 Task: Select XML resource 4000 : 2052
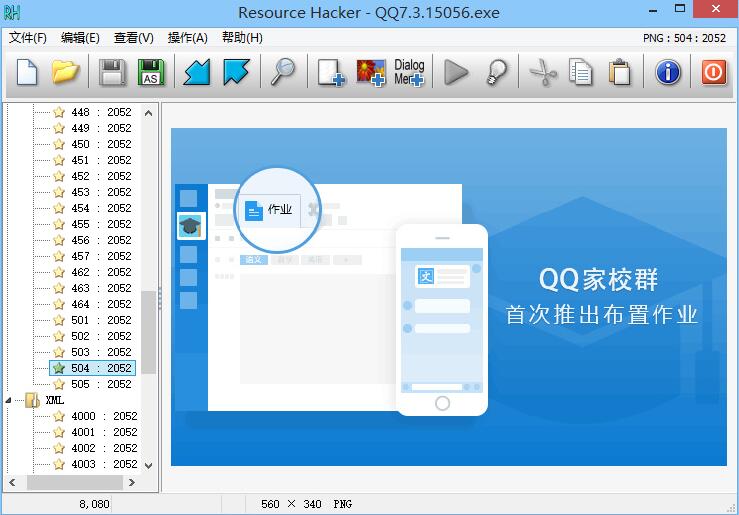coord(103,416)
